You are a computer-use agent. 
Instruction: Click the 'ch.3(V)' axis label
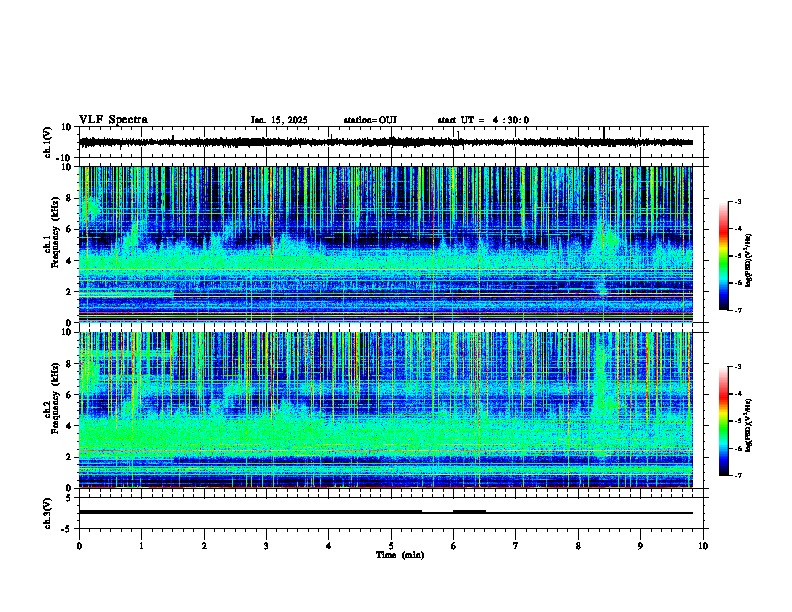48,513
